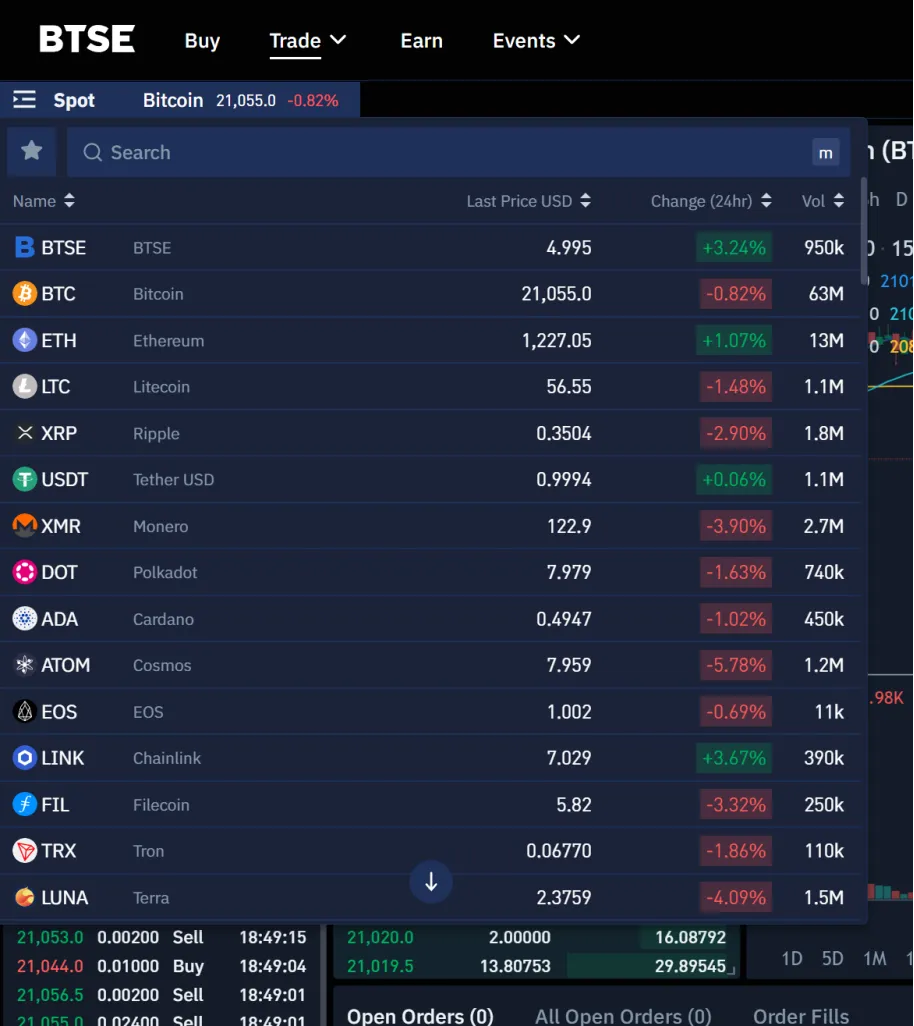Click the Bitcoin 21,055.0 market selector
The width and height of the screenshot is (914, 1026).
pyautogui.click(x=241, y=100)
